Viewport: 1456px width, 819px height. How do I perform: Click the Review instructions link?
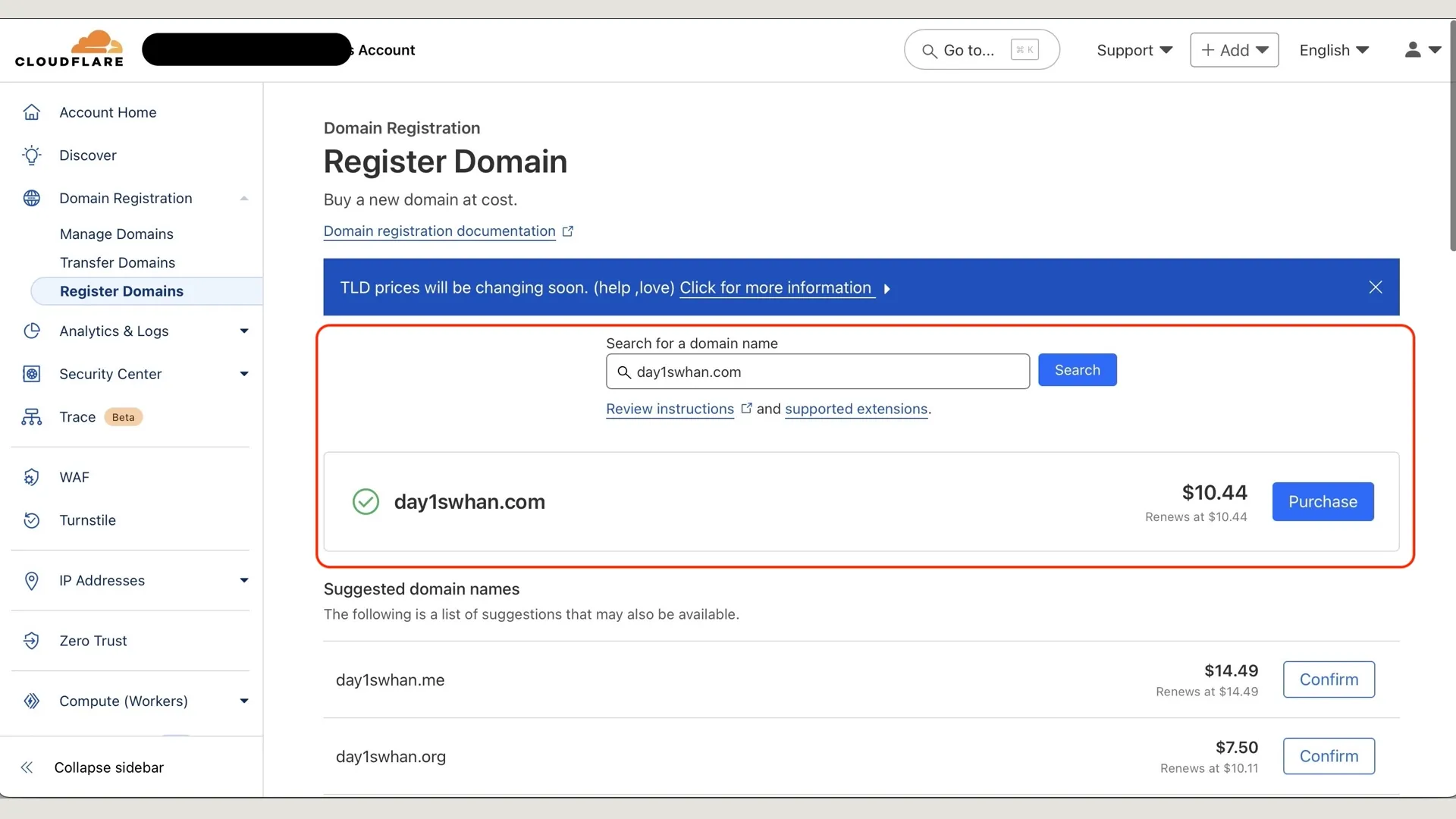(670, 409)
